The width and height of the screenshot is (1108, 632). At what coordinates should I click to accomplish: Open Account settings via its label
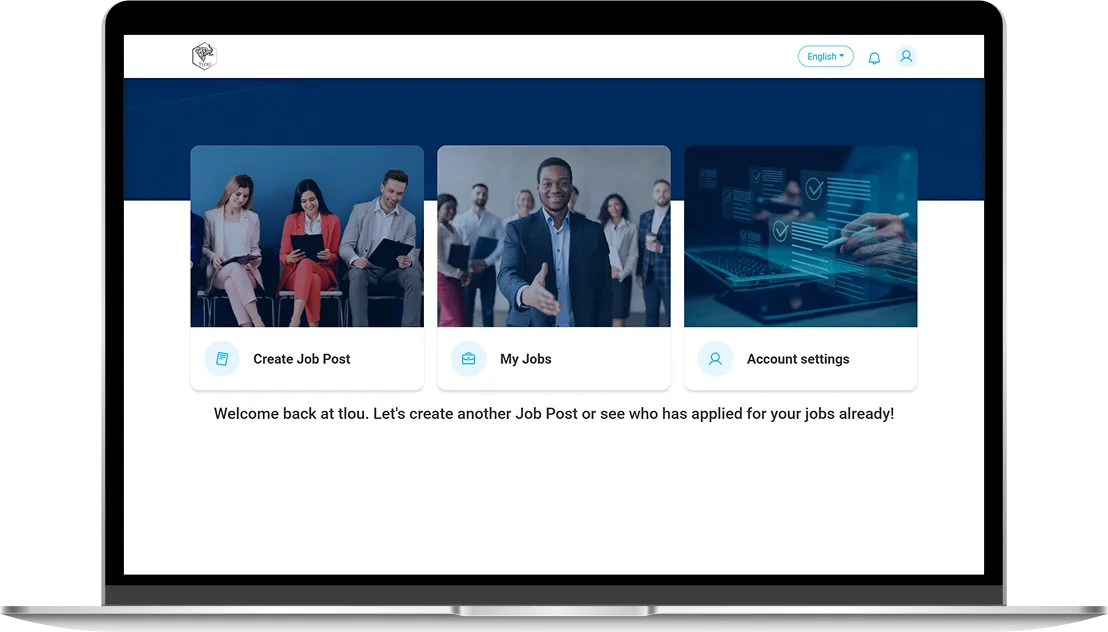pyautogui.click(x=797, y=359)
